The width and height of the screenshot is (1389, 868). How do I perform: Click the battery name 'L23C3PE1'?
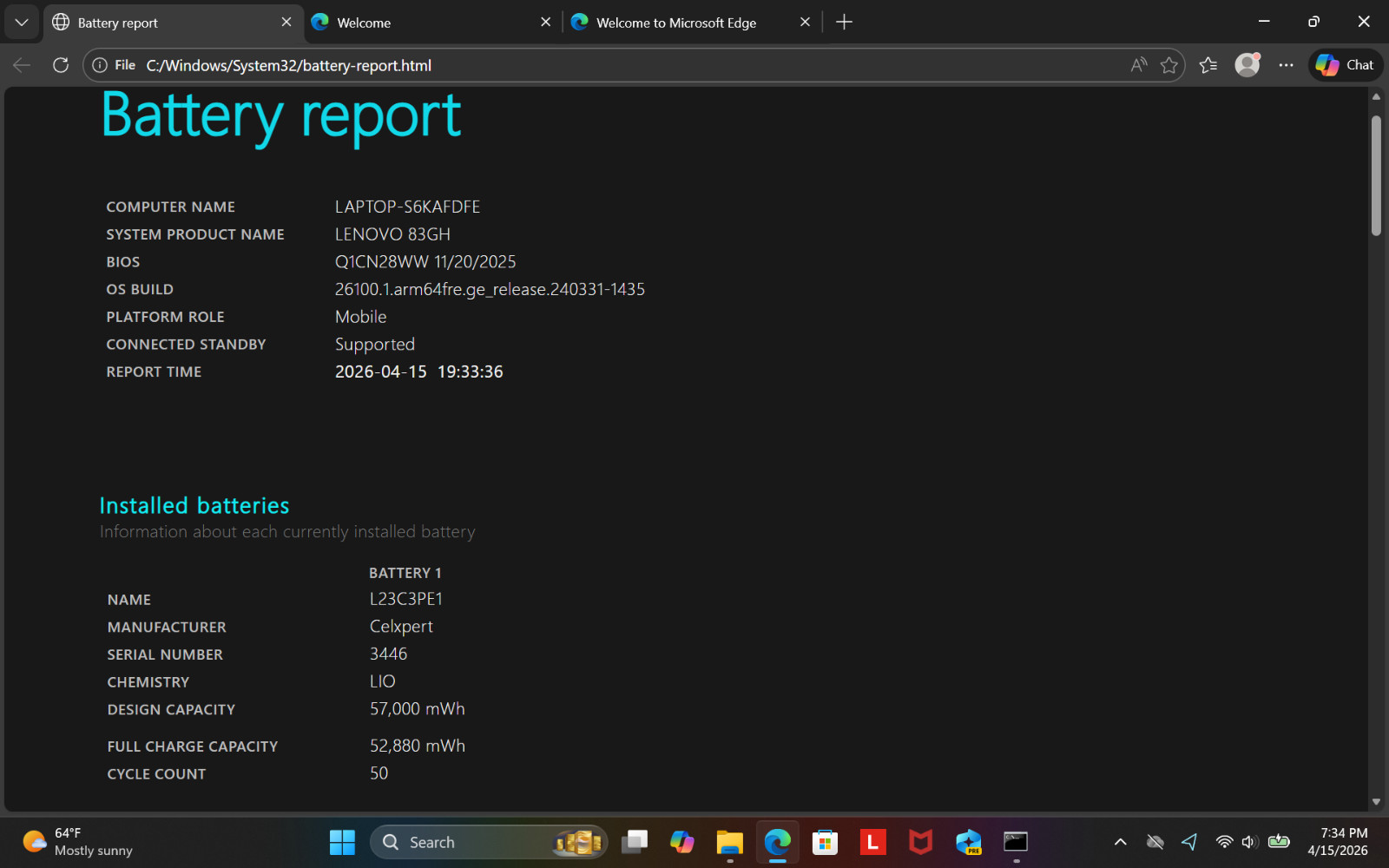tap(406, 599)
